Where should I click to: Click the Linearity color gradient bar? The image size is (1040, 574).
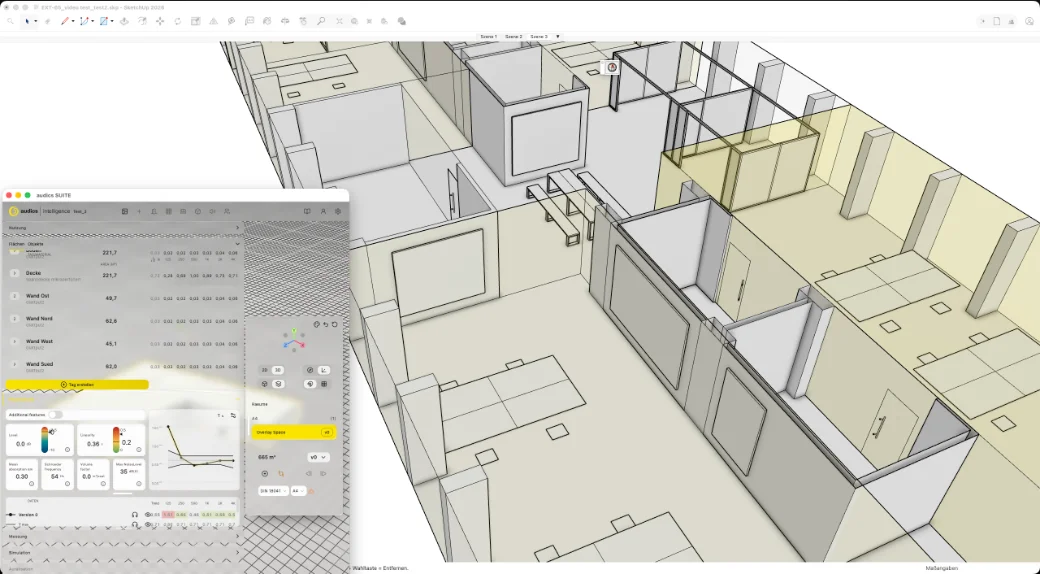pyautogui.click(x=116, y=440)
